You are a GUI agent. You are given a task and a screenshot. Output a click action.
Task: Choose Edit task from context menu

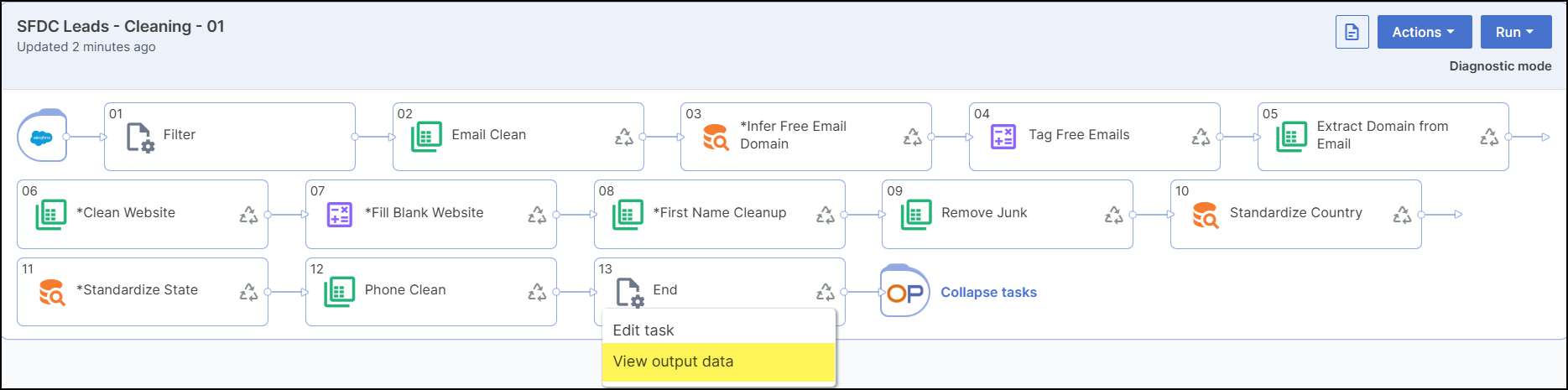coord(643,330)
